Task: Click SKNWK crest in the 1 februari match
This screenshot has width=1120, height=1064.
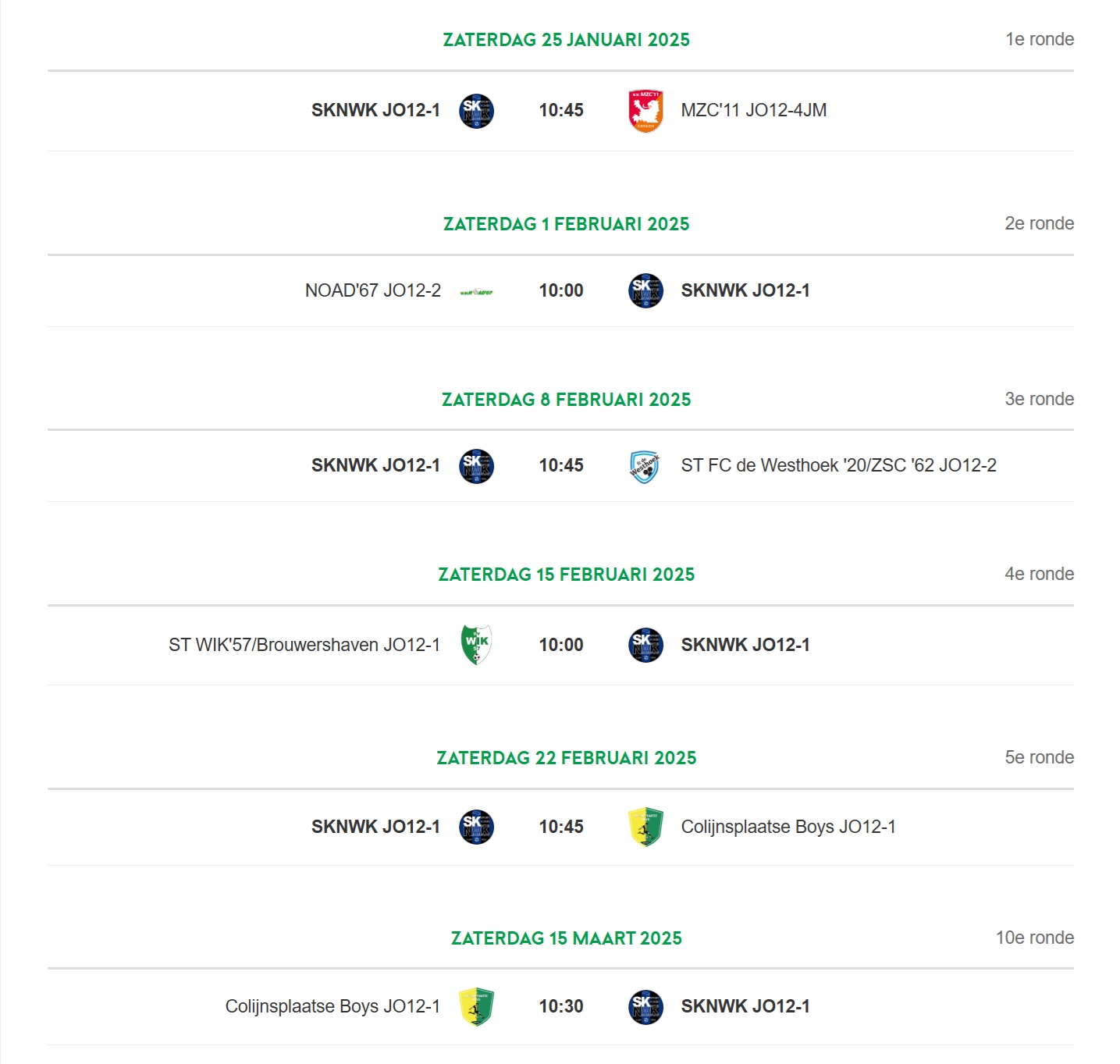Action: pyautogui.click(x=645, y=290)
